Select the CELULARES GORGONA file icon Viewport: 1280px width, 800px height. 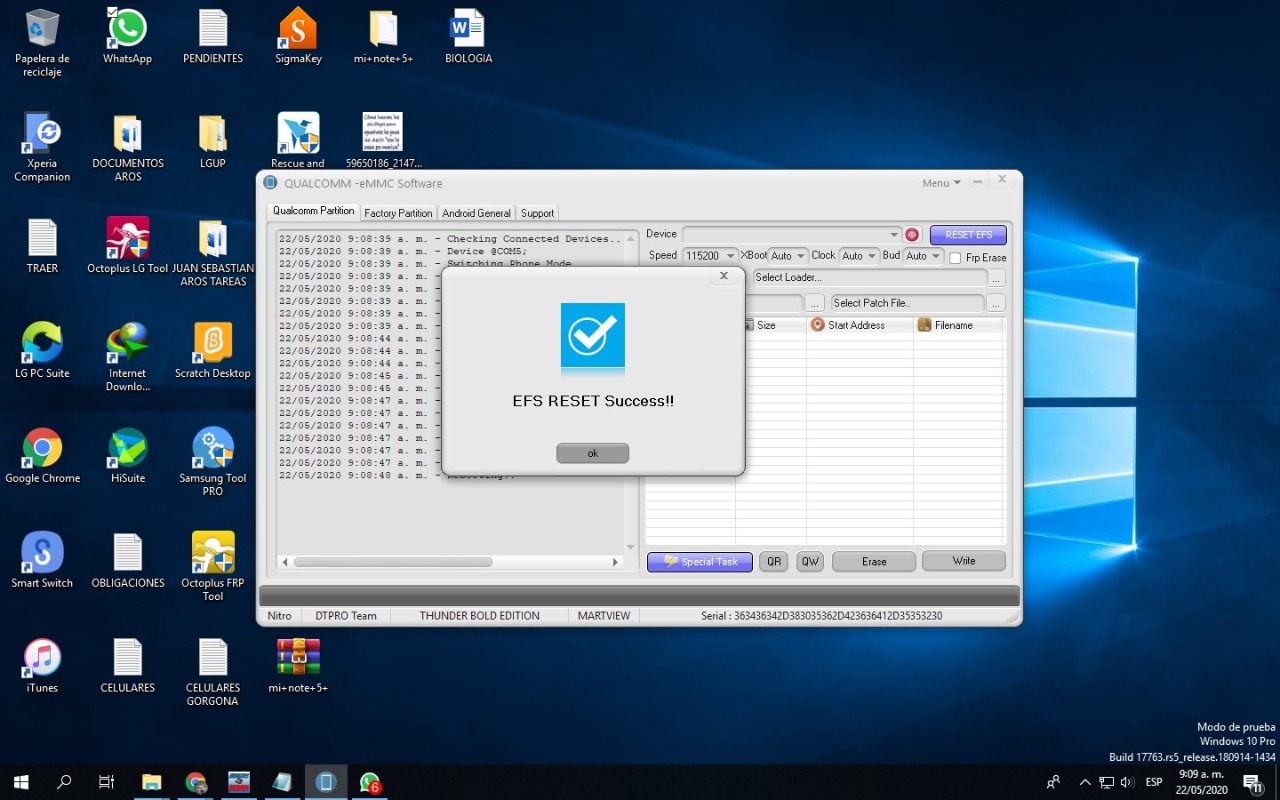(213, 672)
